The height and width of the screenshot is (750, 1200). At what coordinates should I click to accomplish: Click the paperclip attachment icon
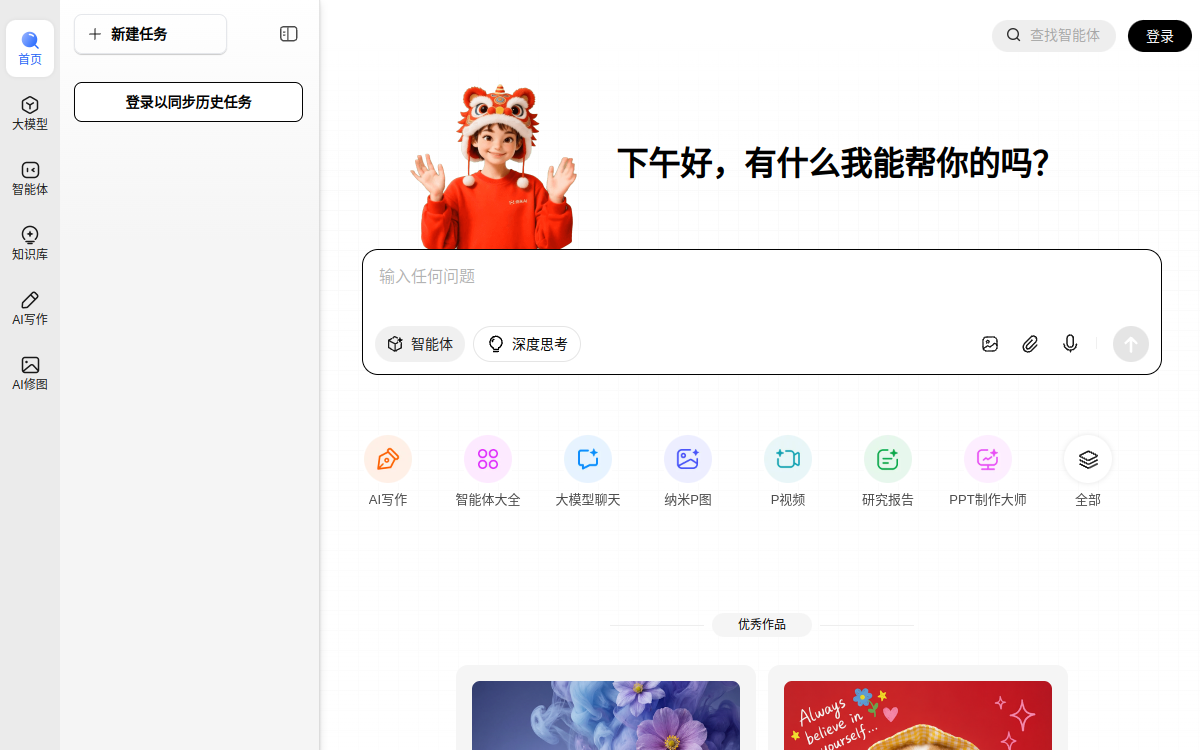click(x=1030, y=344)
